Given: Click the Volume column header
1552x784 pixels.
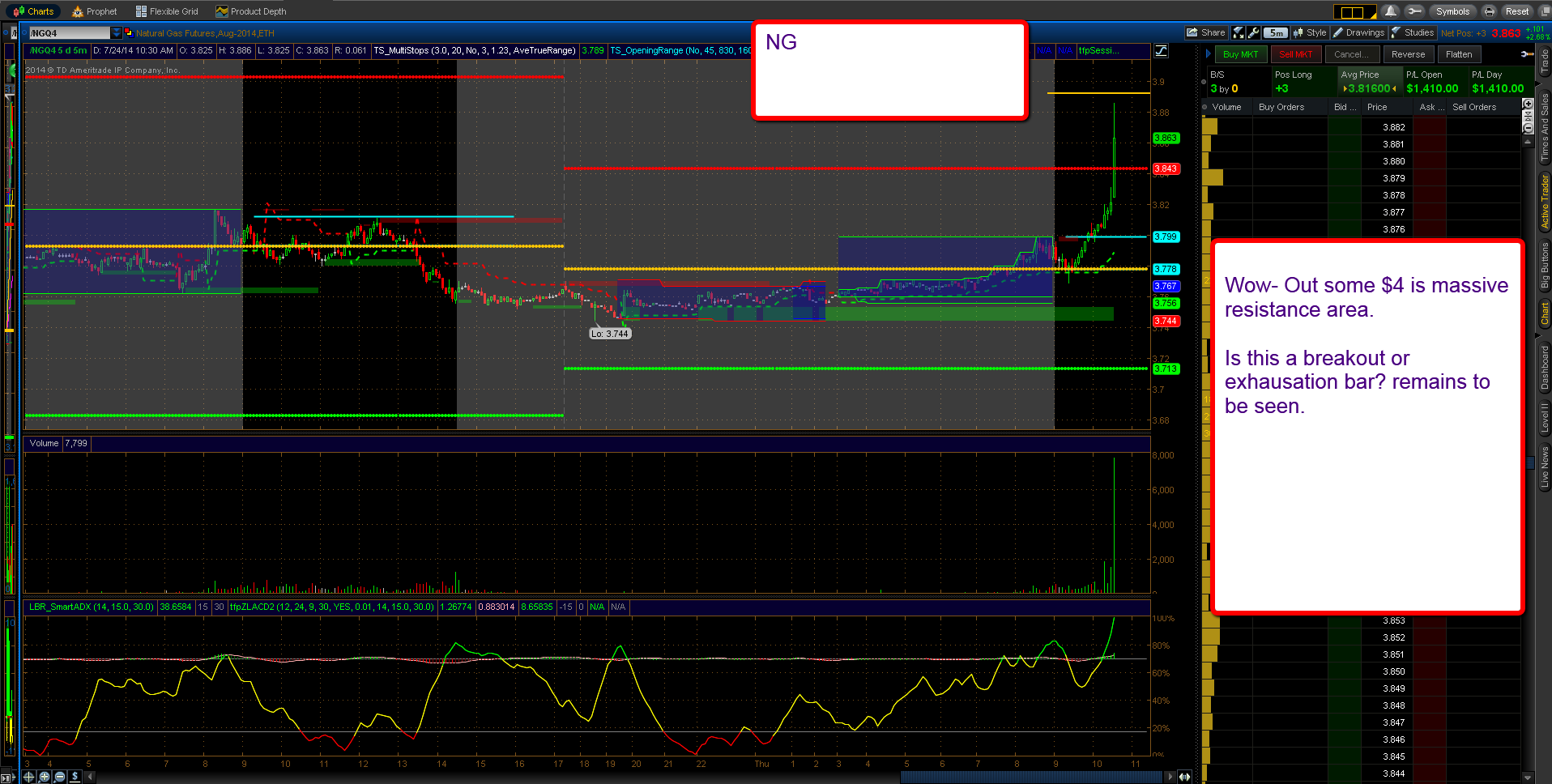Looking at the screenshot, I should tap(1226, 107).
